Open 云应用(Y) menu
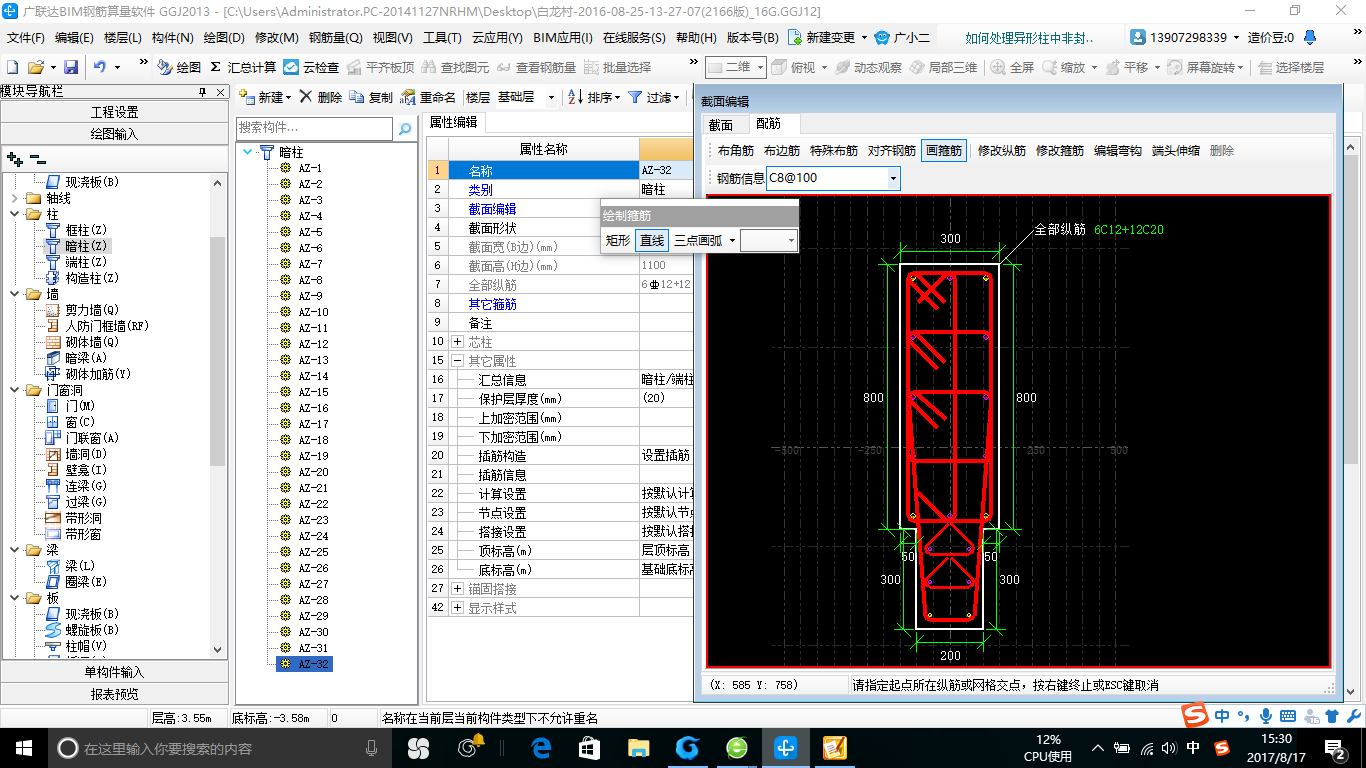 tap(497, 37)
